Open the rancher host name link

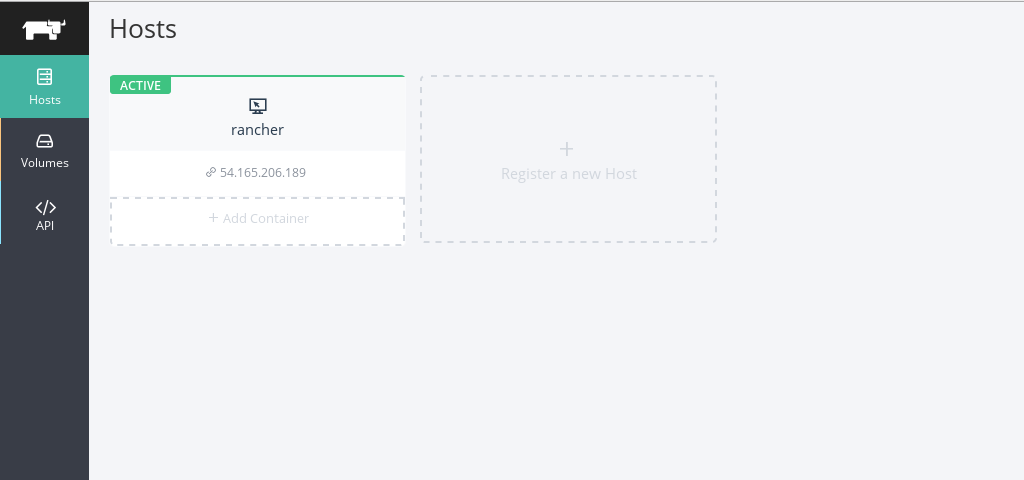coord(257,130)
